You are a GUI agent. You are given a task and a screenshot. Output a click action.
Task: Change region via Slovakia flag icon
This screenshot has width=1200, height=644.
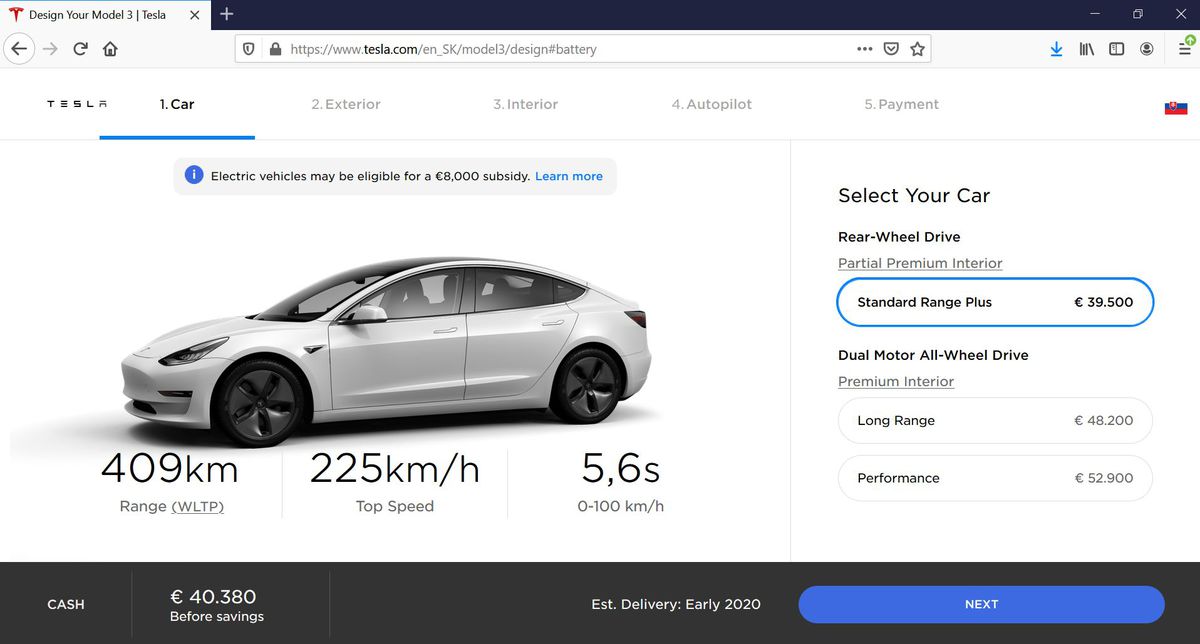pyautogui.click(x=1175, y=107)
